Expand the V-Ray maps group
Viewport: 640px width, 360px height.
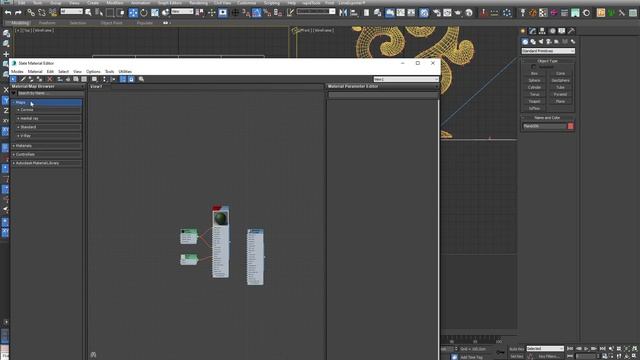click(x=49, y=136)
